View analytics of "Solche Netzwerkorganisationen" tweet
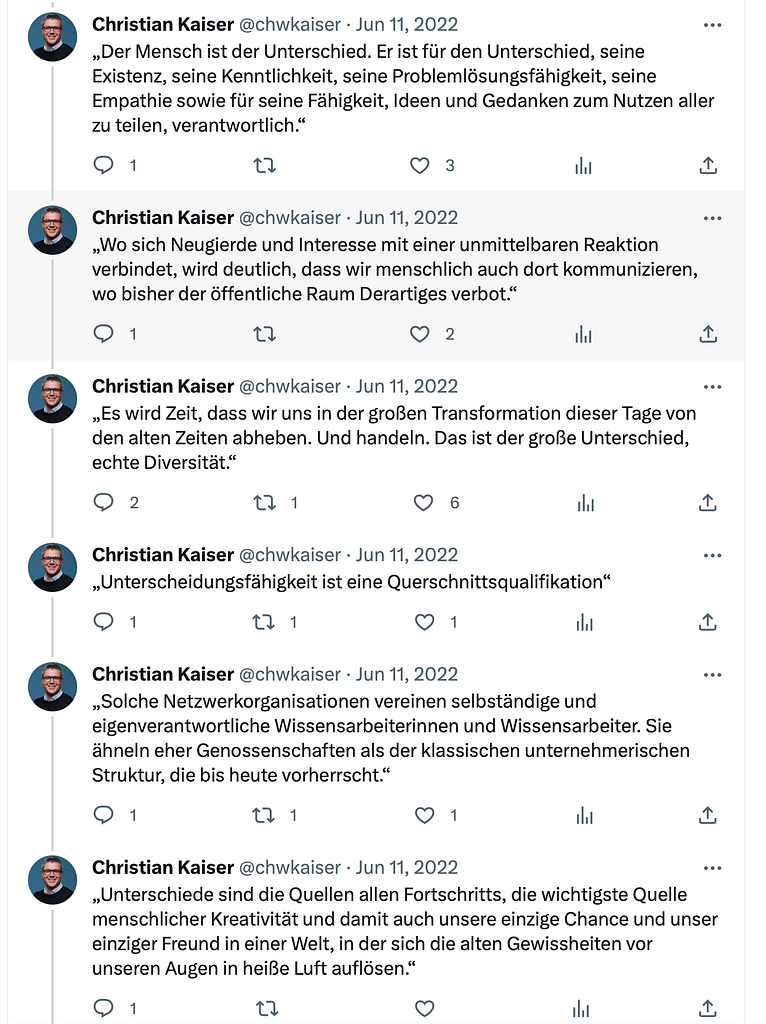 coord(584,816)
